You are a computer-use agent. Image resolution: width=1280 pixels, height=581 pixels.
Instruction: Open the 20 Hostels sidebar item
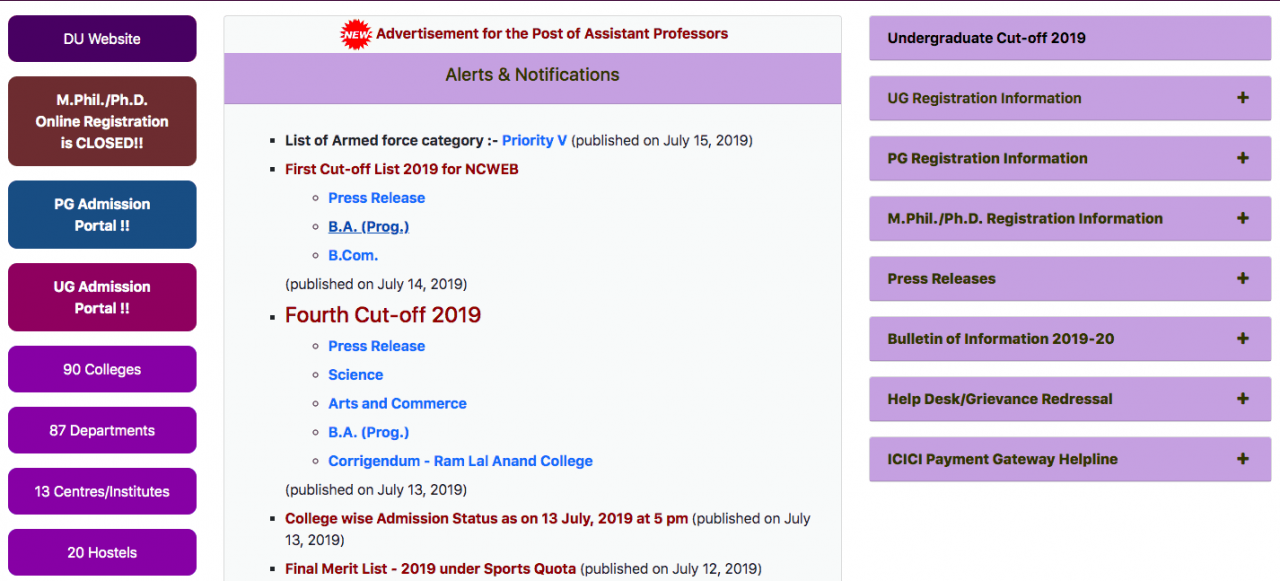pos(102,552)
